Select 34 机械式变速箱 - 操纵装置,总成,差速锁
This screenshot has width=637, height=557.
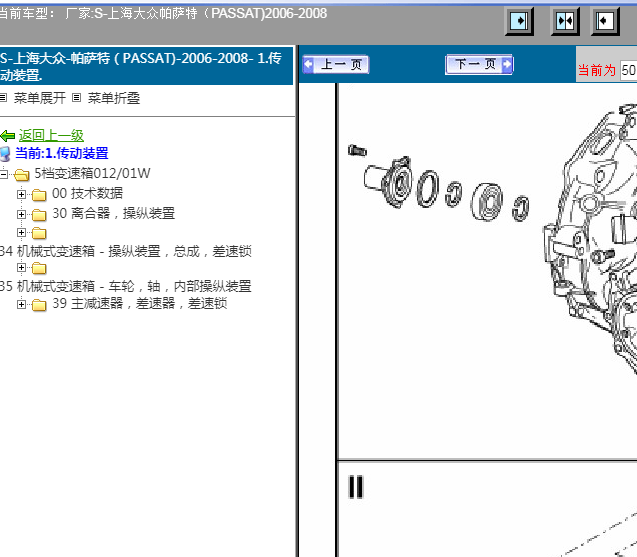pyautogui.click(x=126, y=251)
